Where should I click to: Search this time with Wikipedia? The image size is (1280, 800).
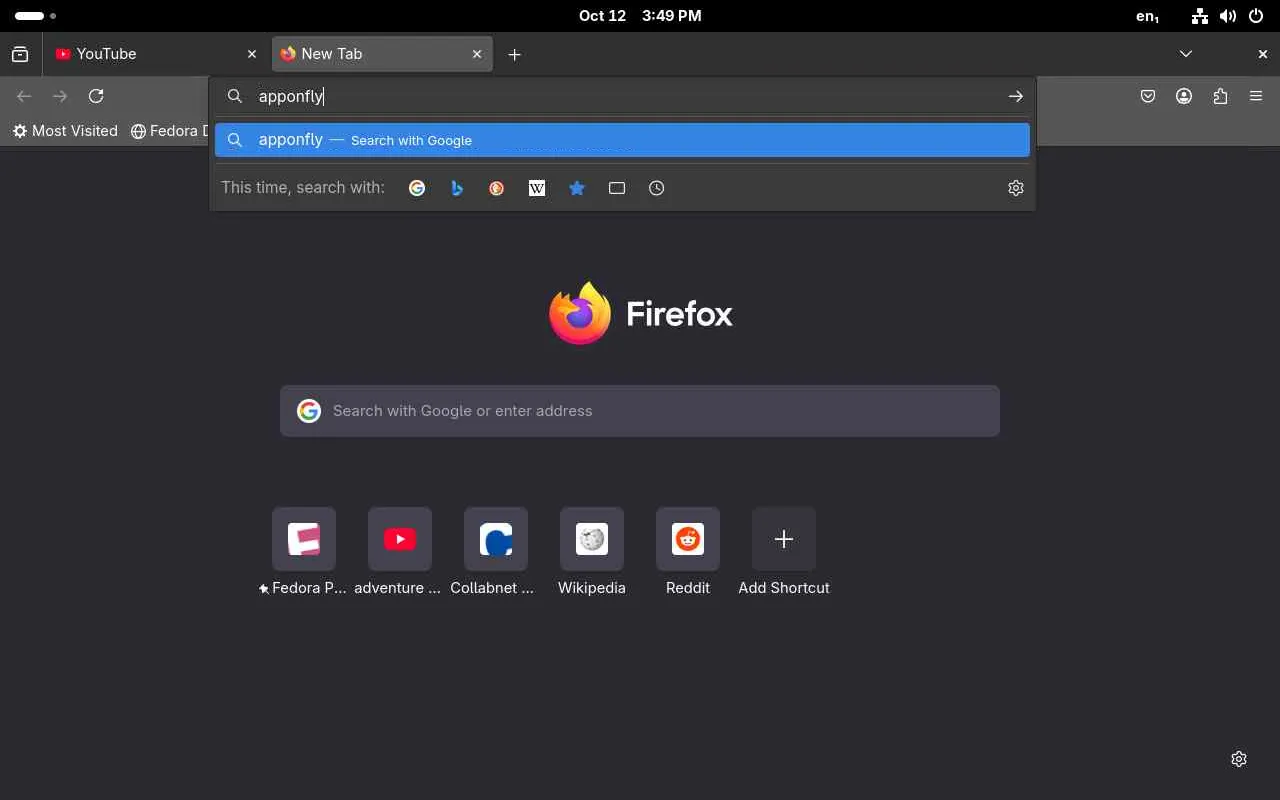click(537, 188)
